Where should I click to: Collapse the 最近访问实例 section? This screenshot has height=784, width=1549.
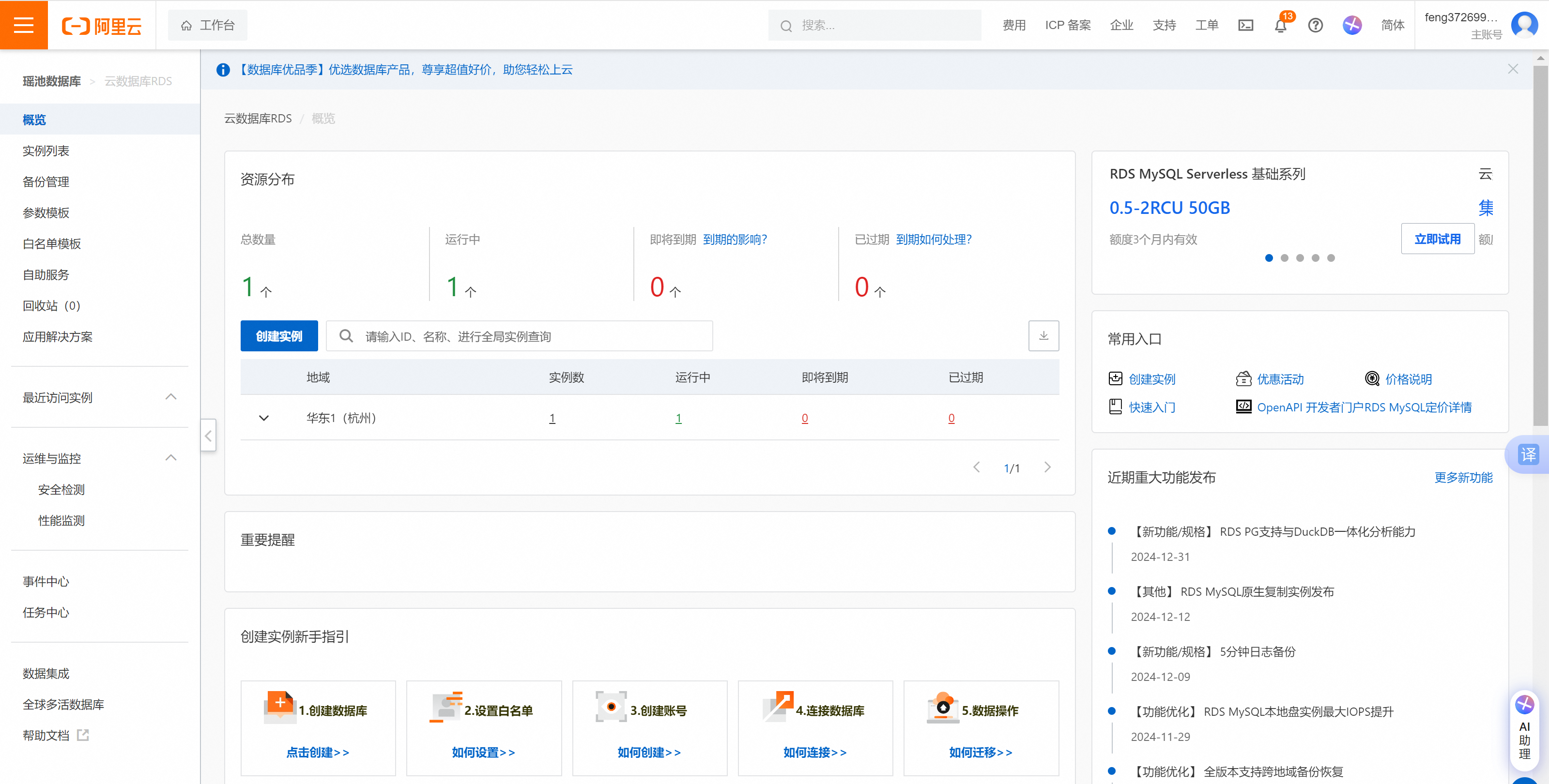(x=171, y=396)
